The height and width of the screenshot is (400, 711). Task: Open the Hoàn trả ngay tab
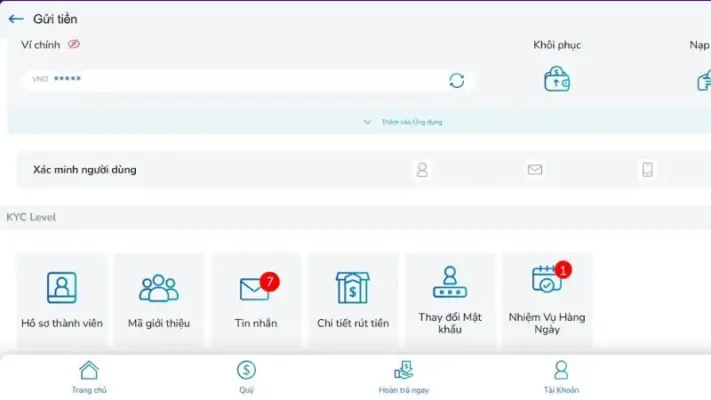click(404, 376)
